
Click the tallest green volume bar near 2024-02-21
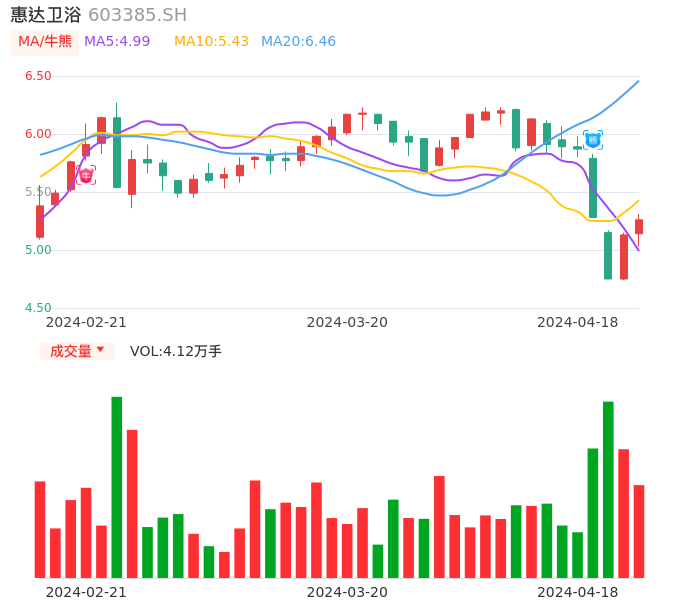117,487
